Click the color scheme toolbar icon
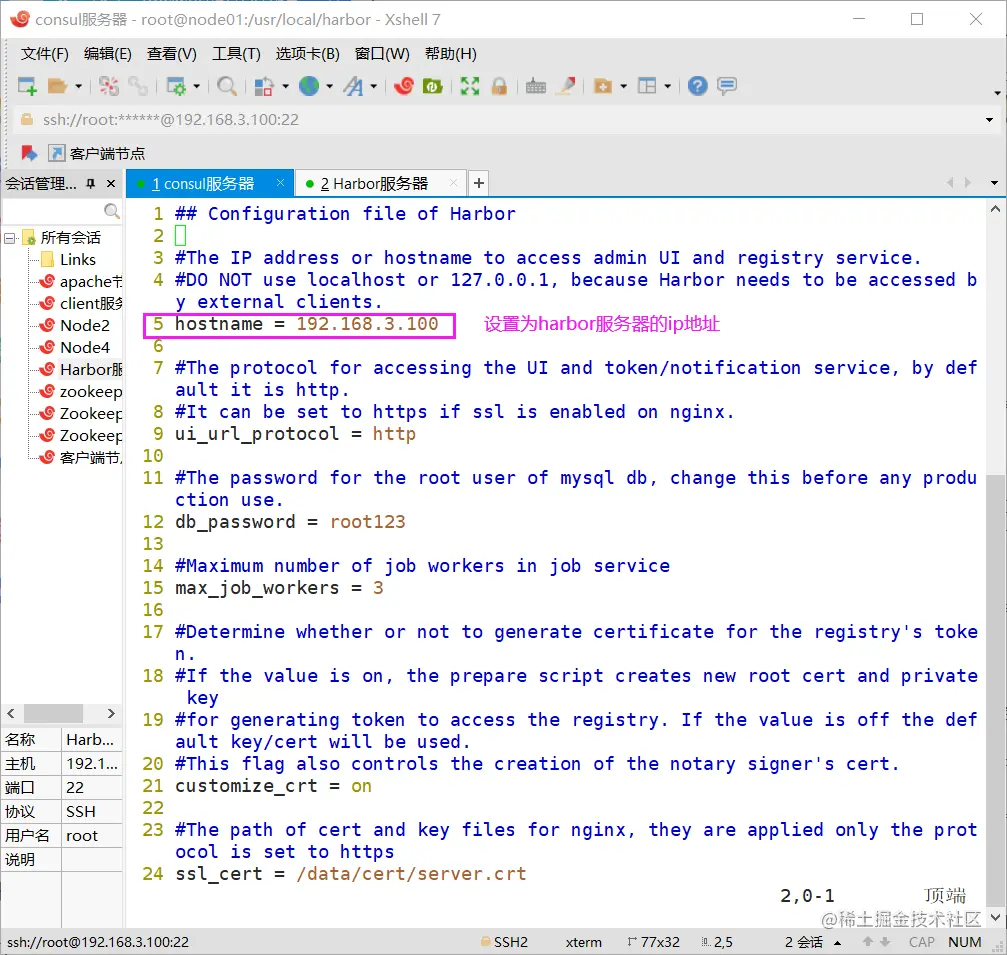Screen dimensions: 1007x955 click(264, 85)
